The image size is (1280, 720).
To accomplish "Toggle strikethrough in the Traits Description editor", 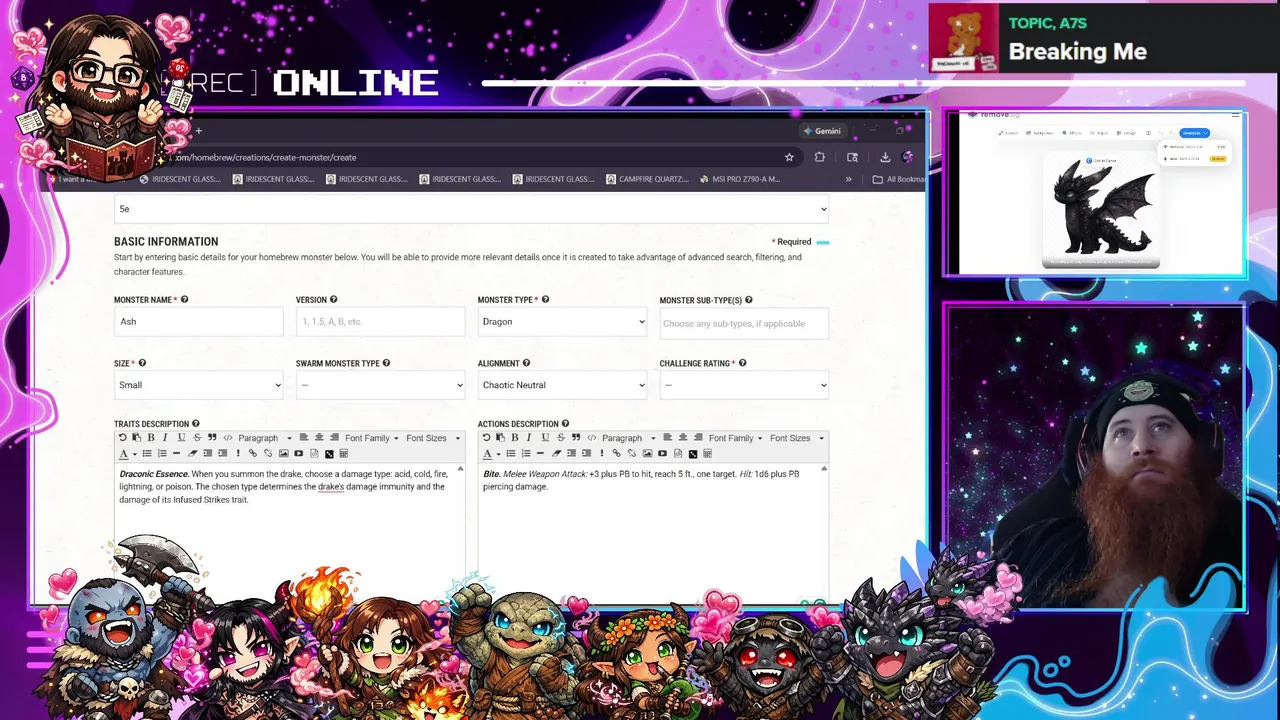I will pyautogui.click(x=197, y=438).
